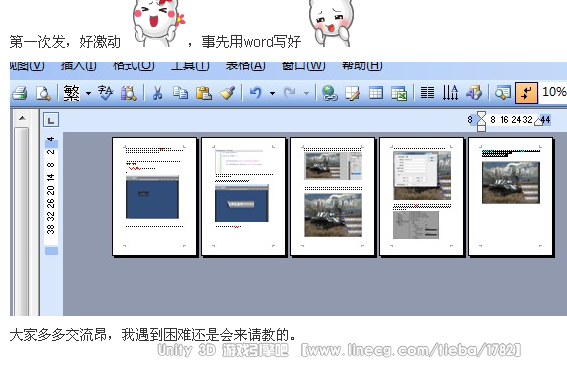Toggle Document Map icon
Image resolution: width=567 pixels, height=367 pixels.
click(503, 93)
